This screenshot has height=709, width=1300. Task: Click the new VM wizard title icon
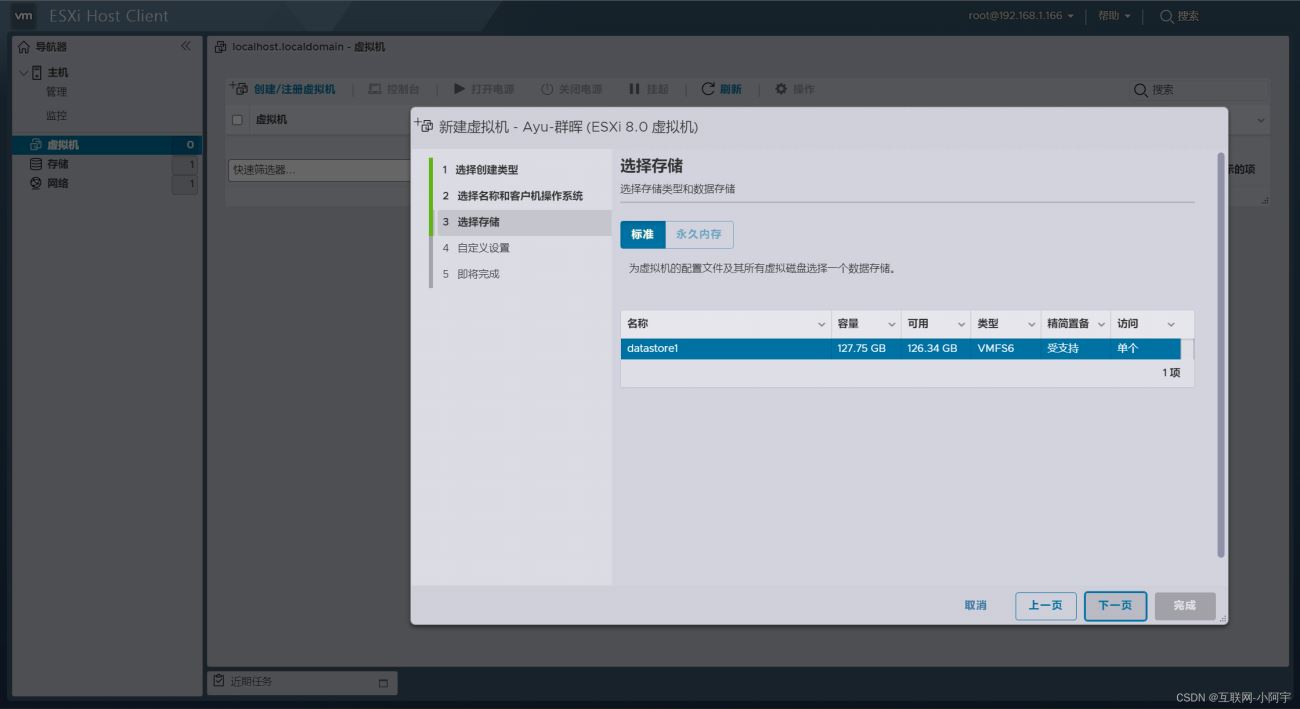tap(424, 126)
